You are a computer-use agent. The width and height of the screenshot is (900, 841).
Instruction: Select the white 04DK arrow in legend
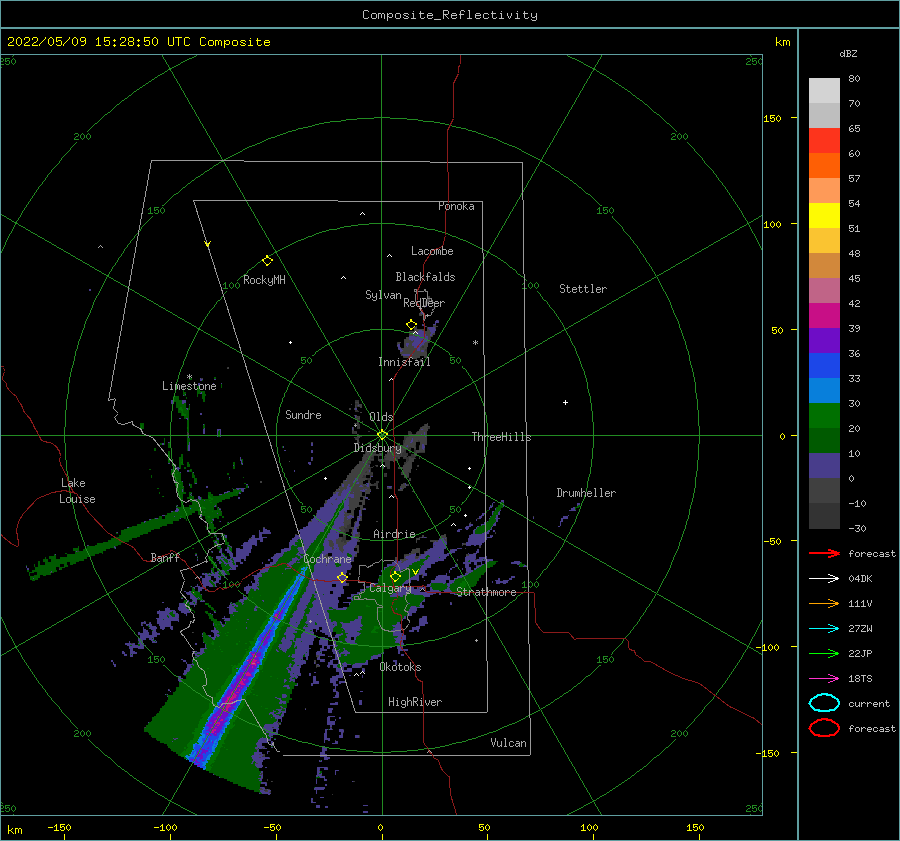(x=824, y=578)
